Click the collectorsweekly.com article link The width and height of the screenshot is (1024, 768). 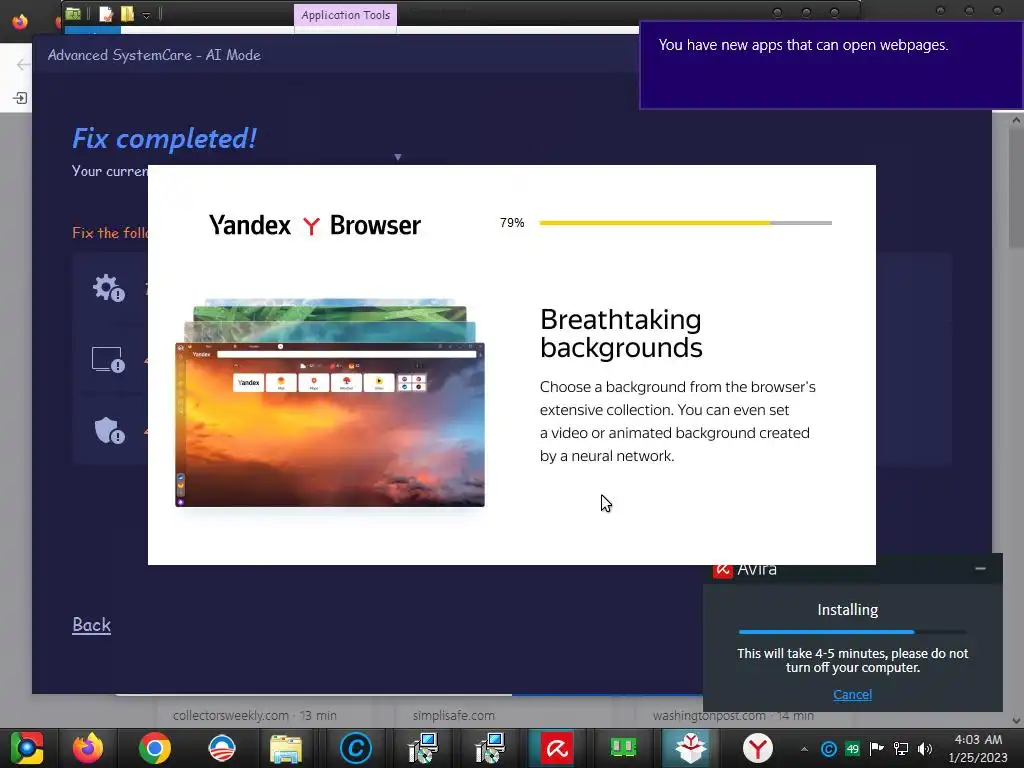[255, 715]
